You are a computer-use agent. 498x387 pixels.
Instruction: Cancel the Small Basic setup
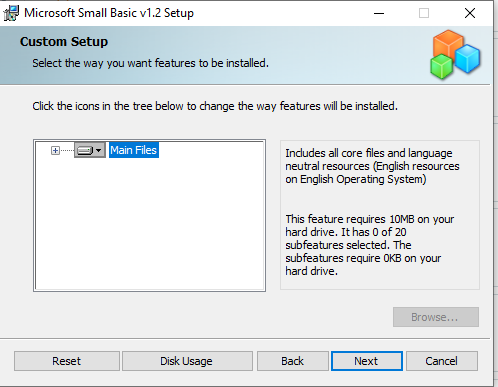(x=442, y=361)
